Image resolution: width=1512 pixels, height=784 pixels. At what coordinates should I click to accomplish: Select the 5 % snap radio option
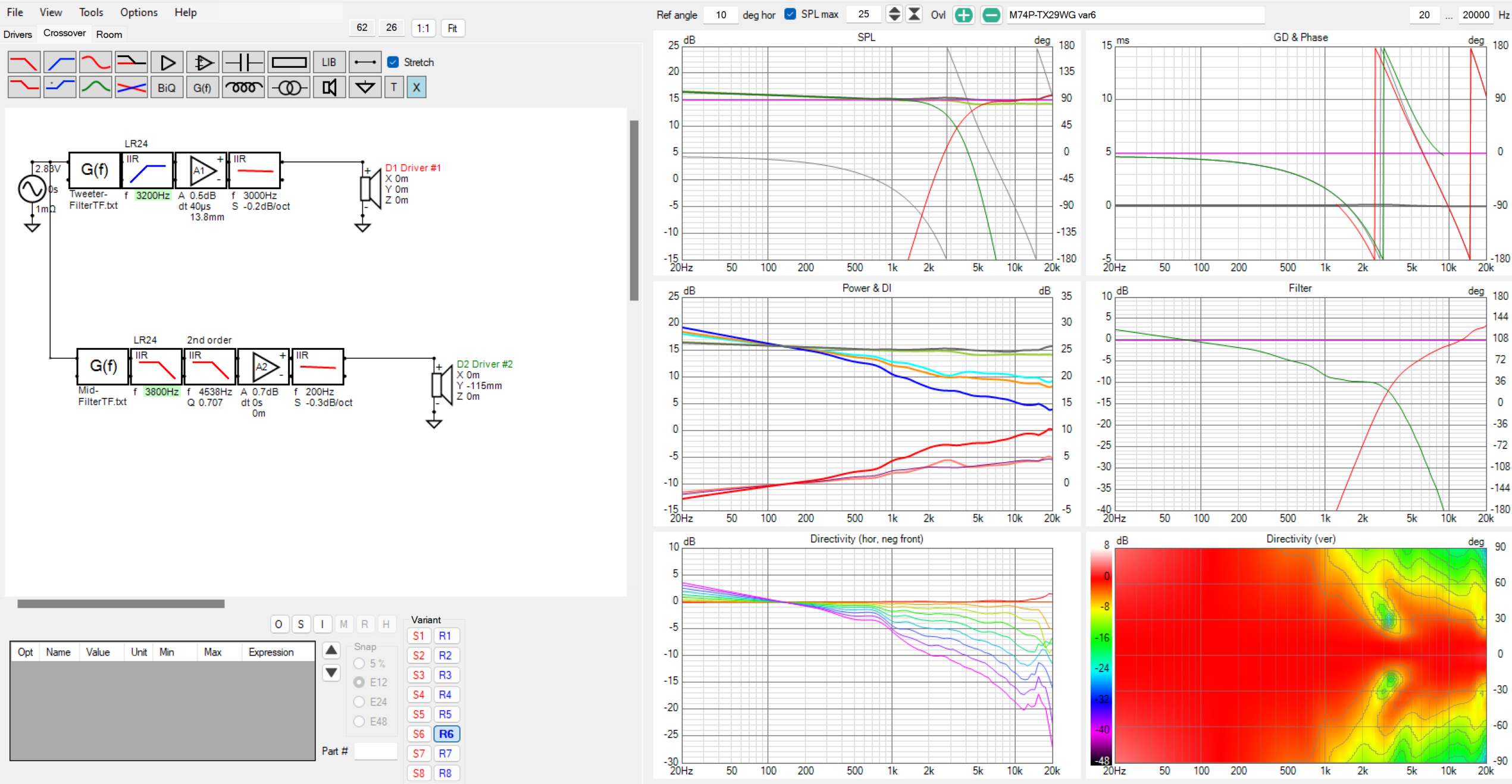pyautogui.click(x=359, y=663)
